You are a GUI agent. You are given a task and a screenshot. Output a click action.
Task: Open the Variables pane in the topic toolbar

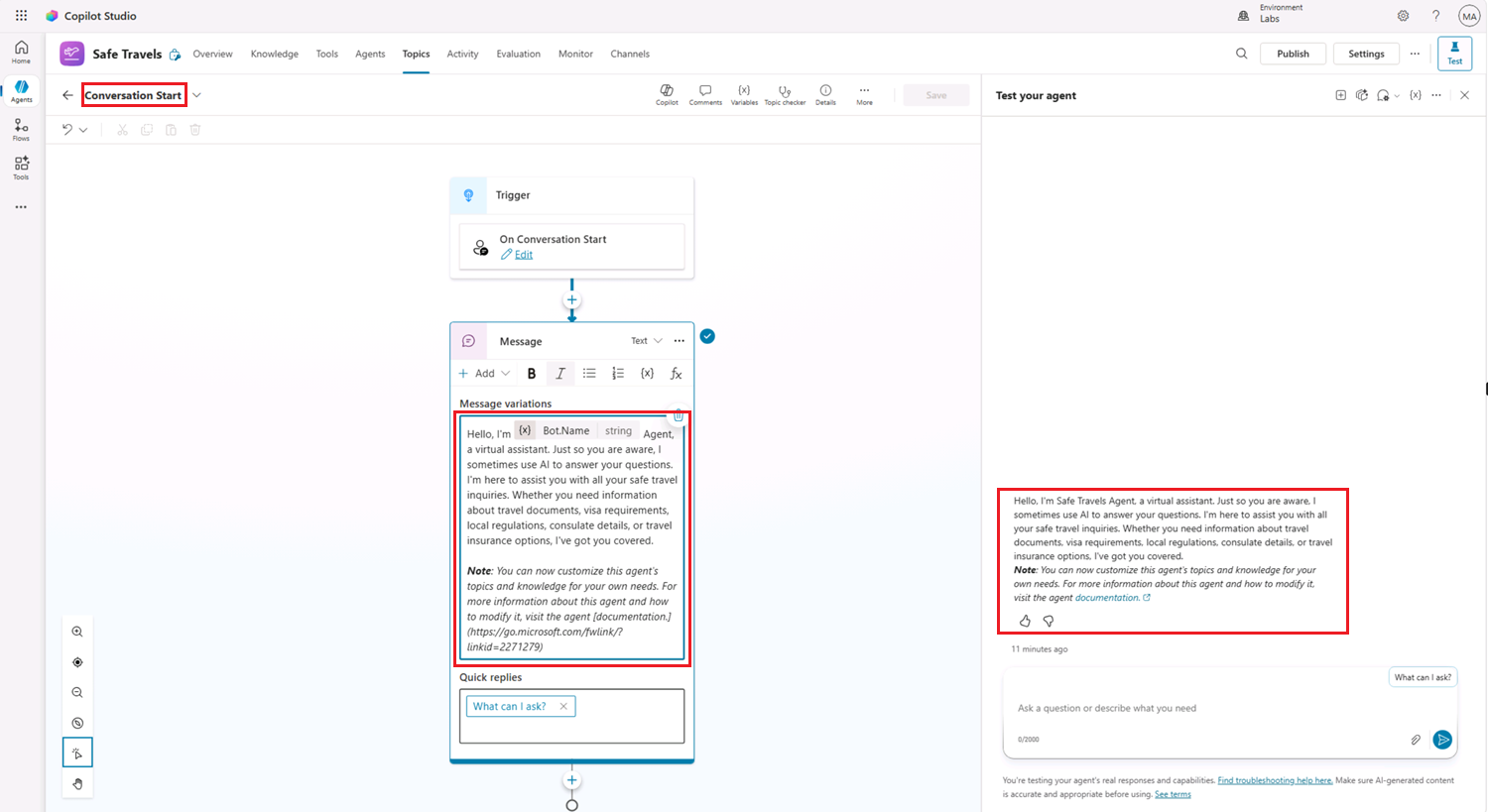pyautogui.click(x=744, y=94)
